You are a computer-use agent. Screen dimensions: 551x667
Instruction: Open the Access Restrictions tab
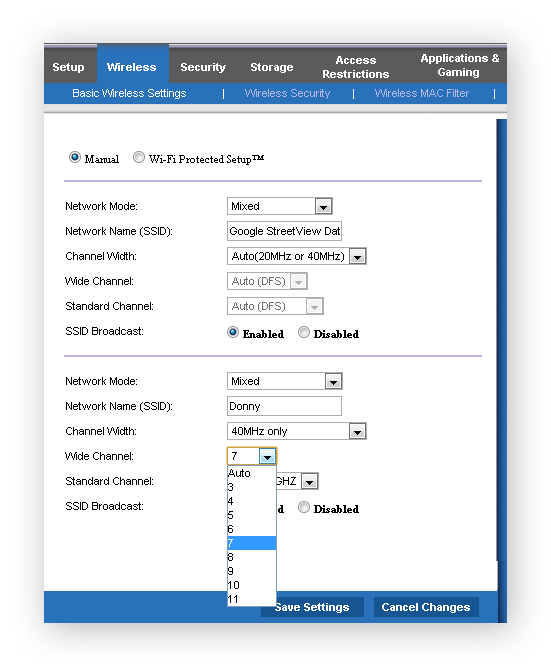coord(356,67)
